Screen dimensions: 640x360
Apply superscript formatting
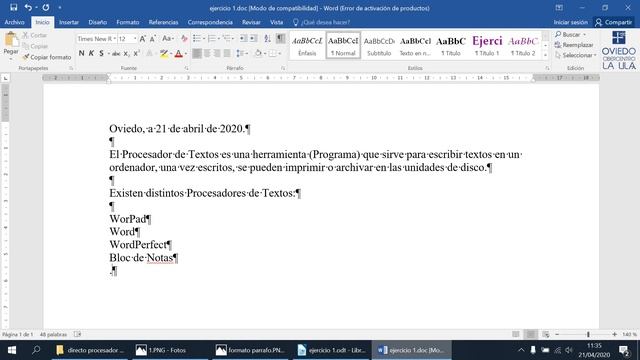[137, 53]
